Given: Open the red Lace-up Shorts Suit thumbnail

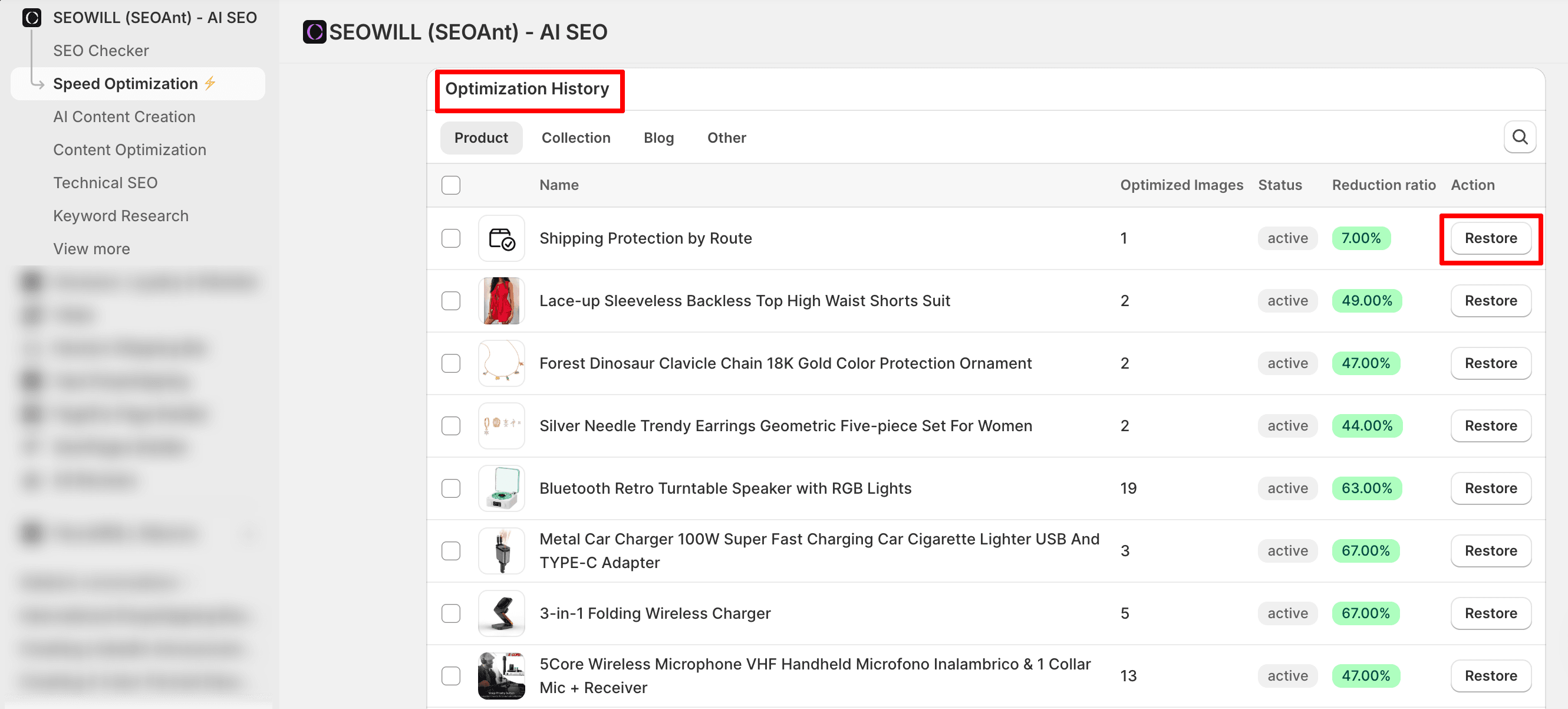Looking at the screenshot, I should tap(501, 301).
